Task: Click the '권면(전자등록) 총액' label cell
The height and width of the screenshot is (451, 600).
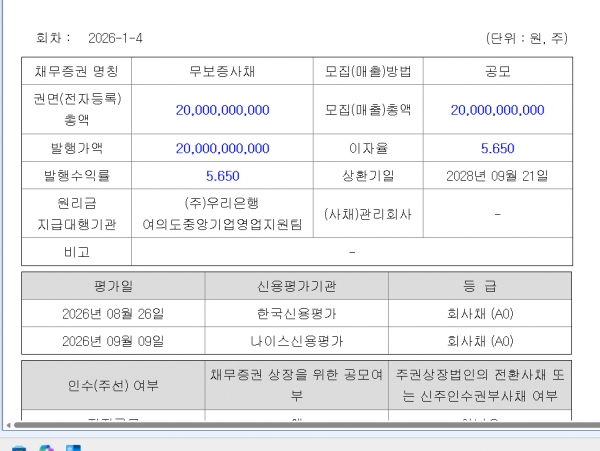Action: (77, 109)
